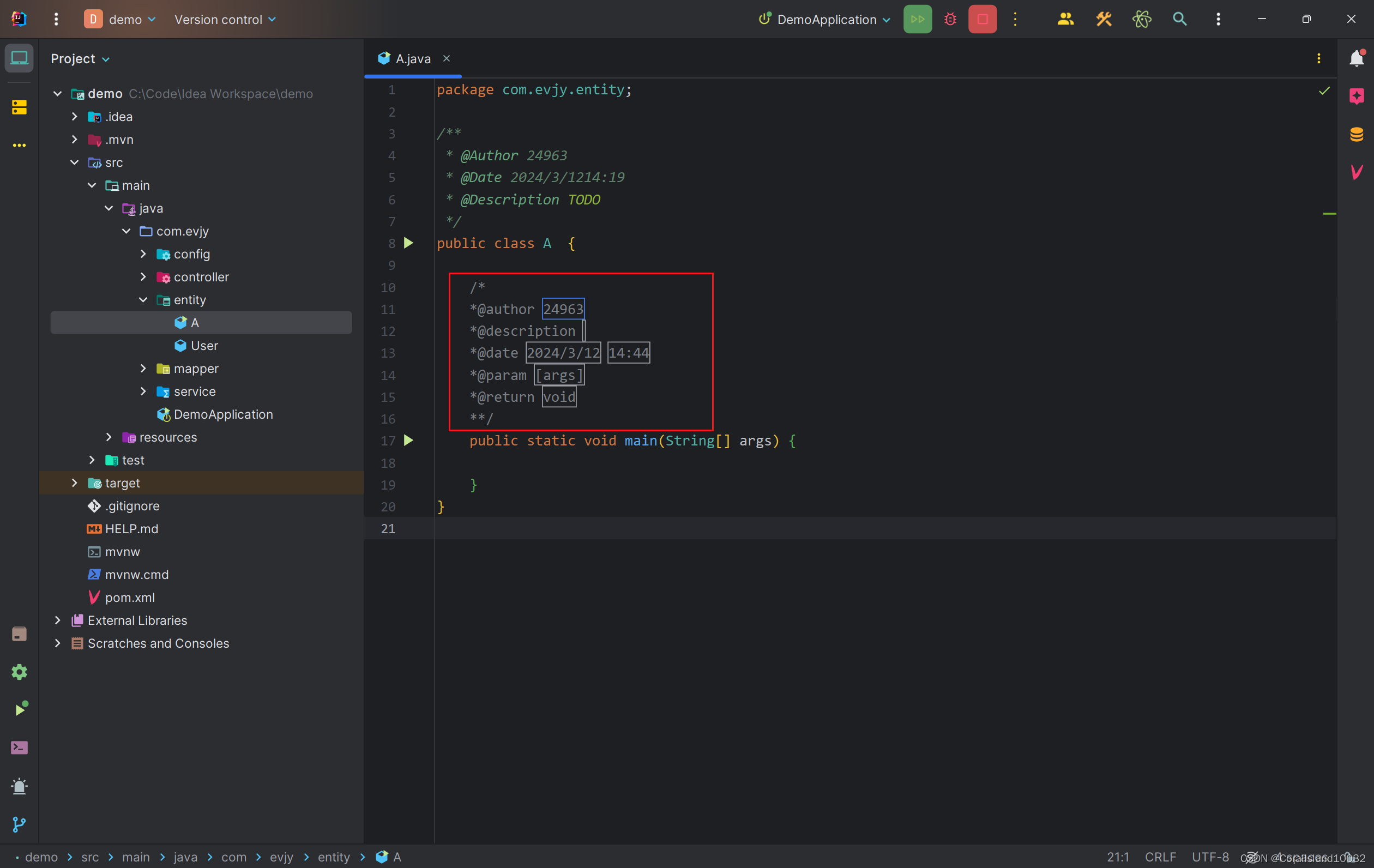Collapse the src folder
The width and height of the screenshot is (1374, 868).
pyautogui.click(x=75, y=162)
